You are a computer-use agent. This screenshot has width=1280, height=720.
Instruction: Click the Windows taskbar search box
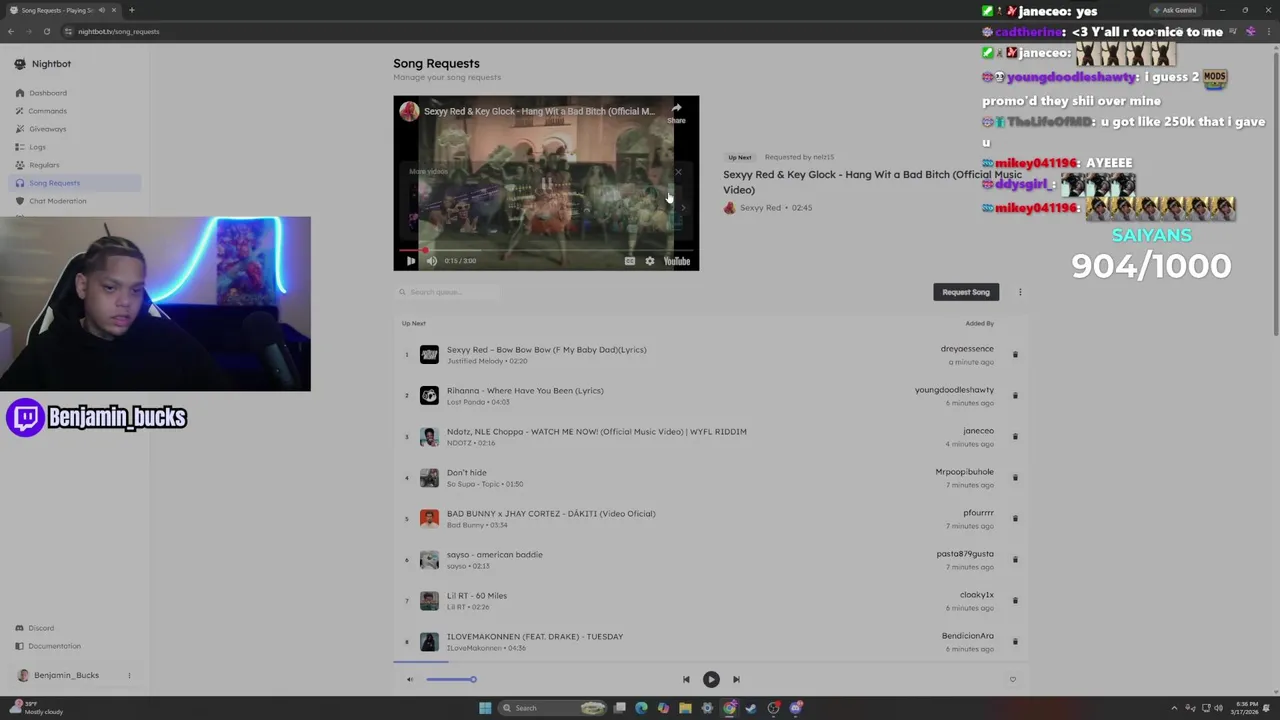pos(552,708)
